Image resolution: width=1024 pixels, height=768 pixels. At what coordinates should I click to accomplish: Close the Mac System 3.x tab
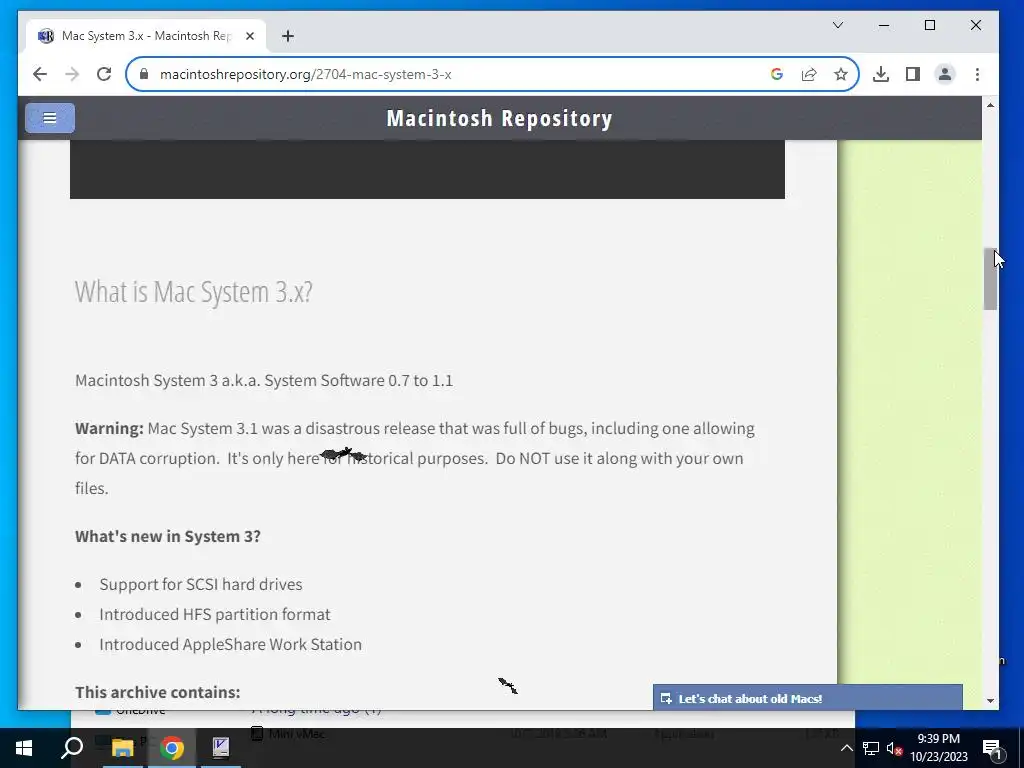249,36
